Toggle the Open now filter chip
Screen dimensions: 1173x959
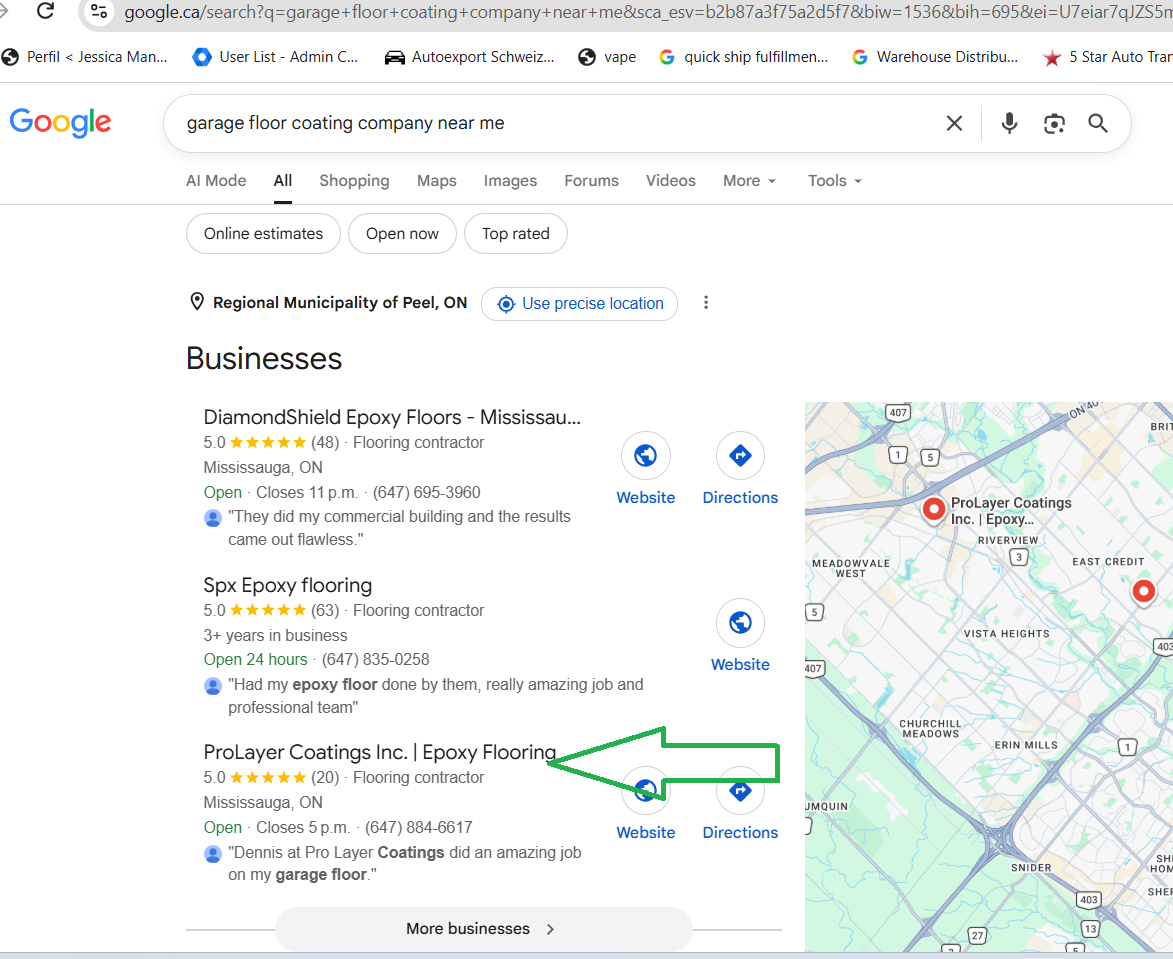pyautogui.click(x=402, y=233)
